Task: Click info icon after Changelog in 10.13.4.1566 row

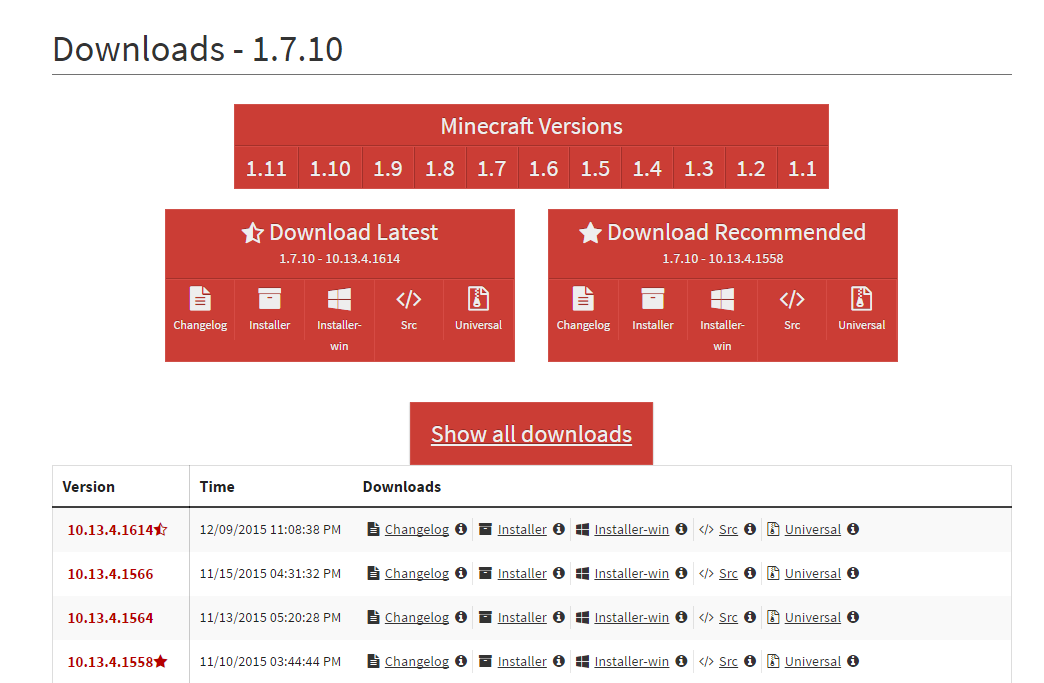Action: coord(461,573)
